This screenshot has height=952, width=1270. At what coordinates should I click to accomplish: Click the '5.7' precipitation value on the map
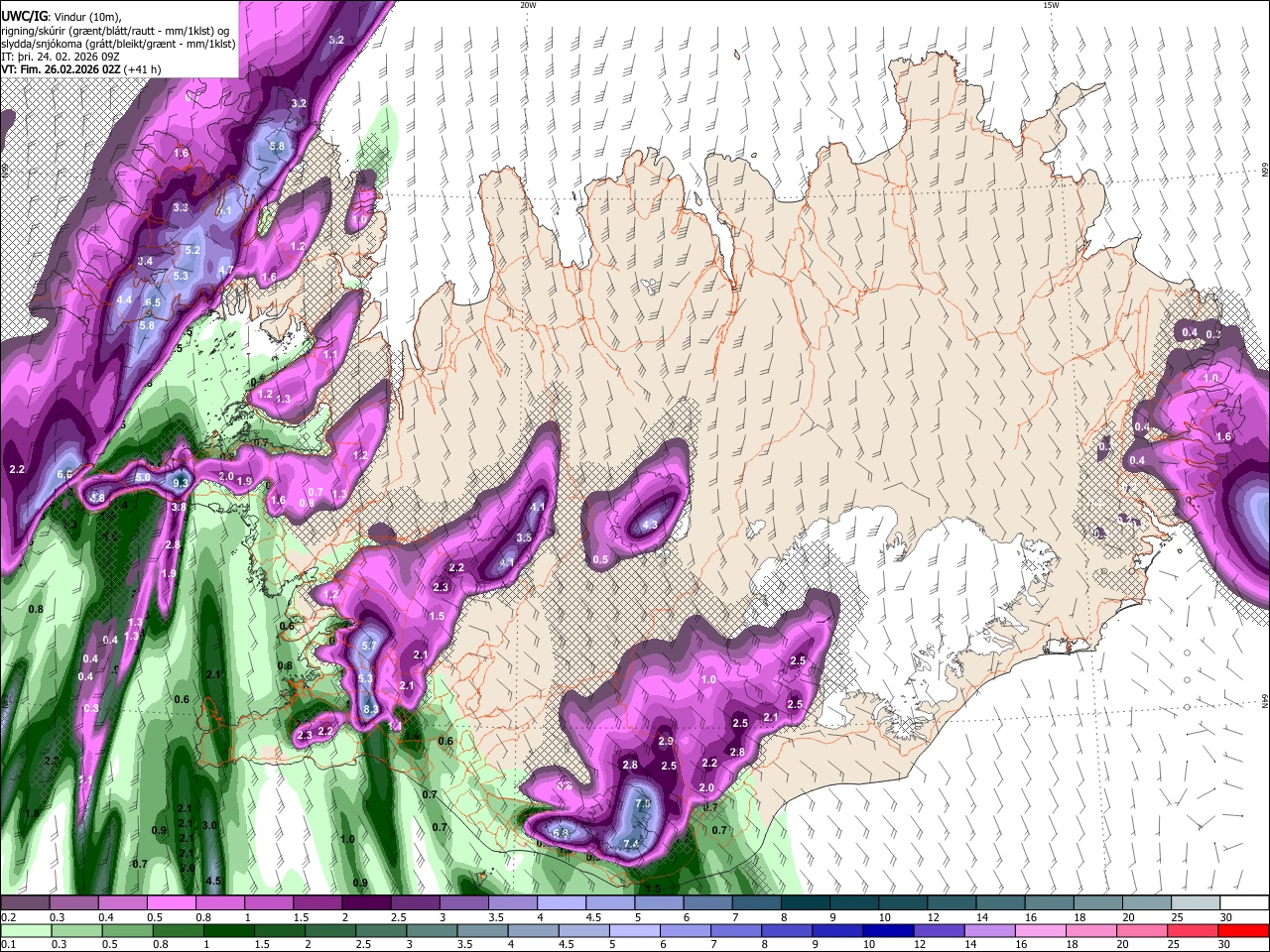pyautogui.click(x=369, y=646)
